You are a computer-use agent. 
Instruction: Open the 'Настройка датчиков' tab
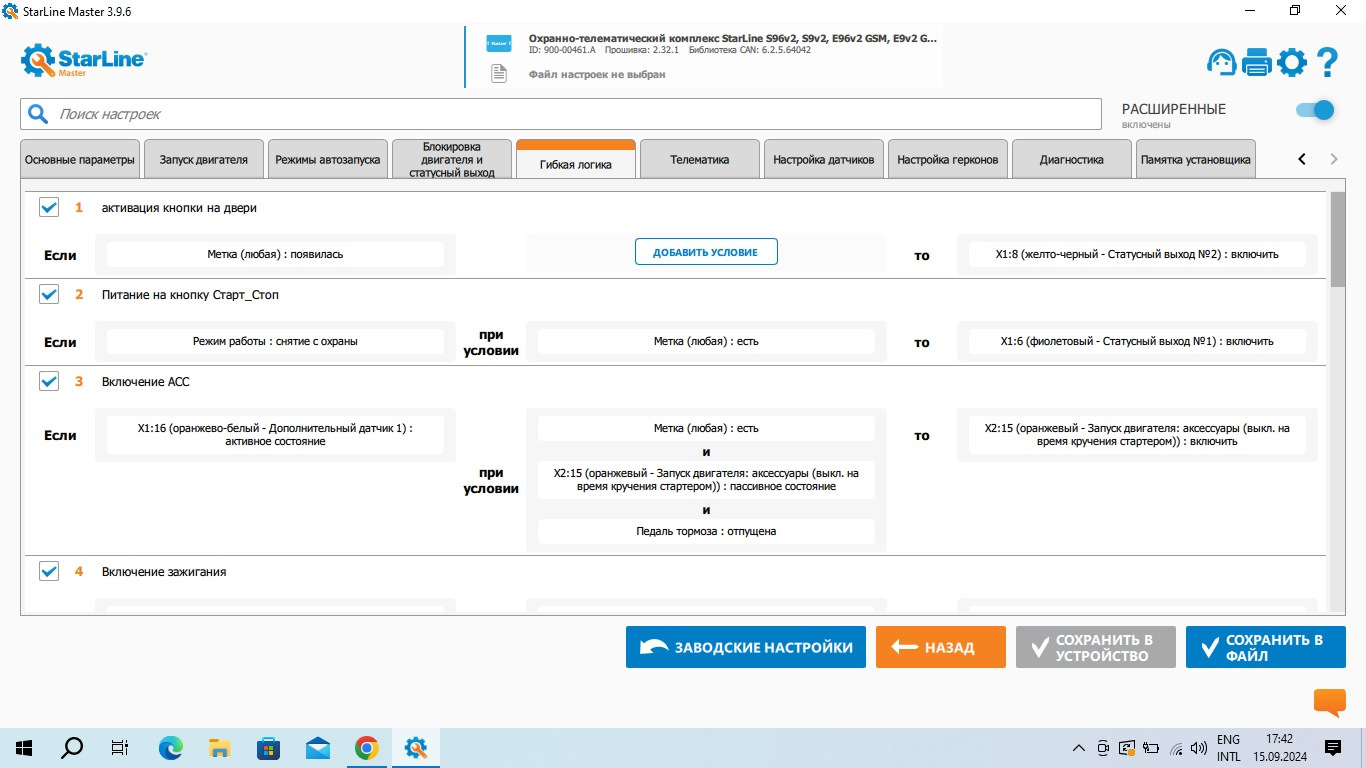824,160
